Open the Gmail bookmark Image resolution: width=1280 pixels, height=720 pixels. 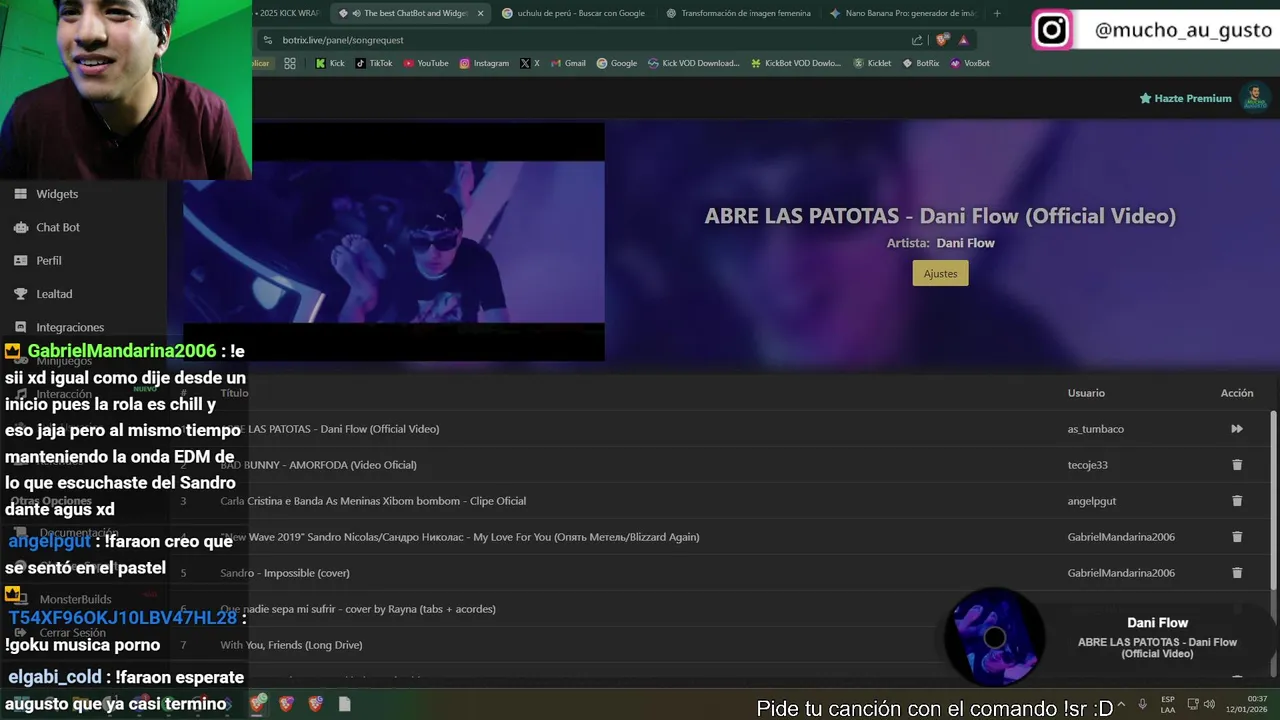click(568, 63)
